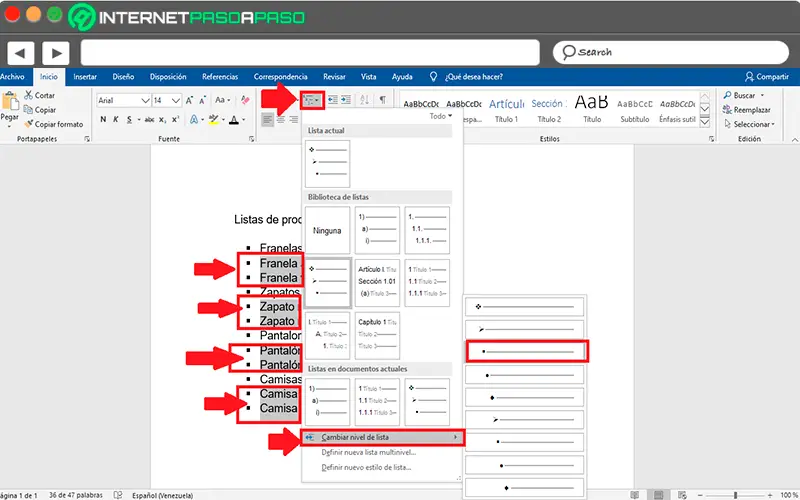
Task: Click the zoom in plus icon
Action: 770,495
